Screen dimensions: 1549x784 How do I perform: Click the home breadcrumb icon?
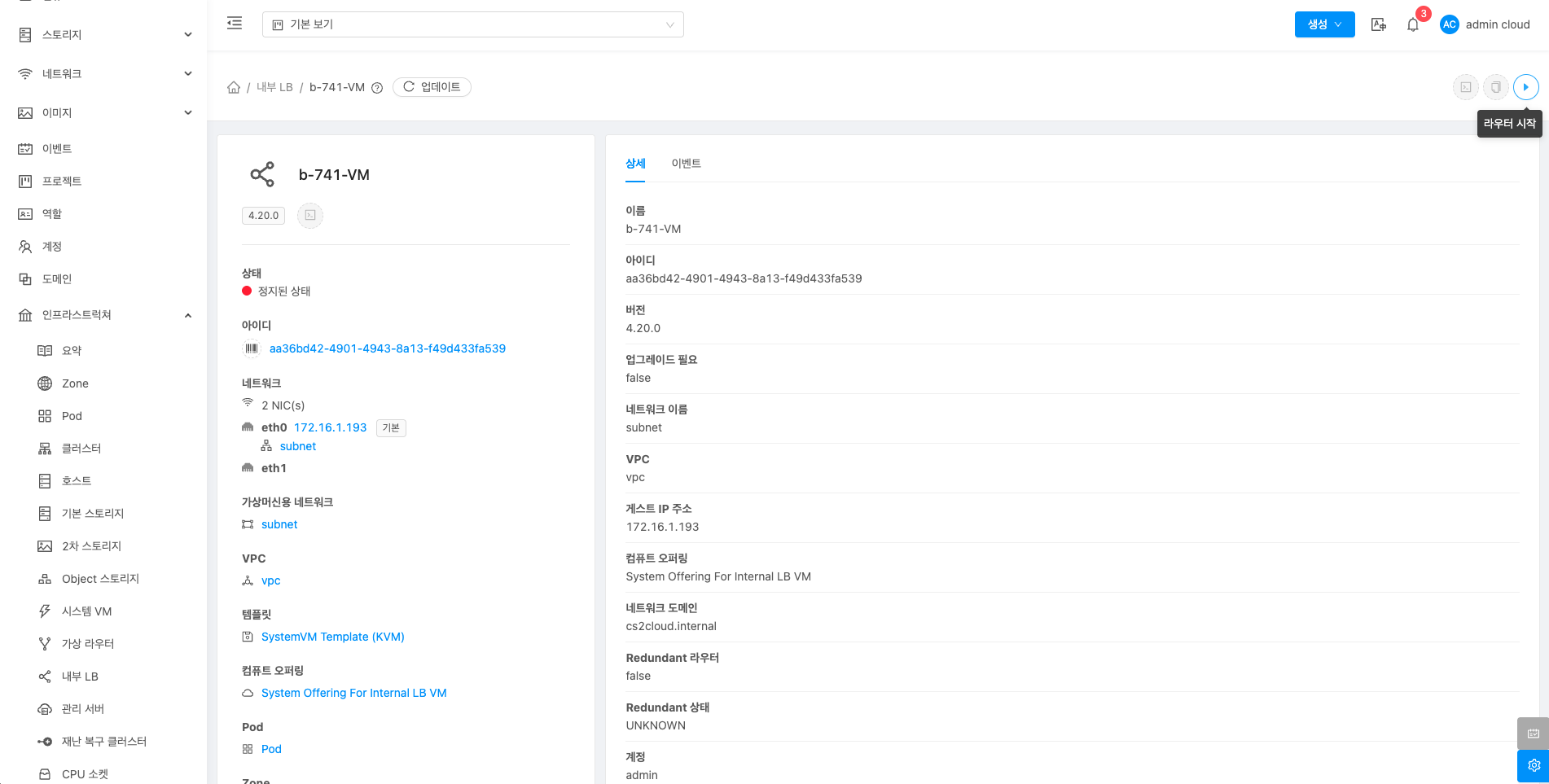234,87
